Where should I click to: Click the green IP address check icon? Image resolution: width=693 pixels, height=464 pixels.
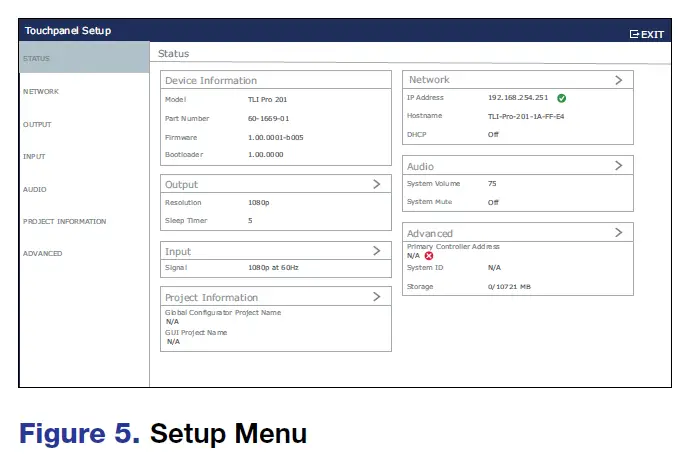click(x=561, y=98)
